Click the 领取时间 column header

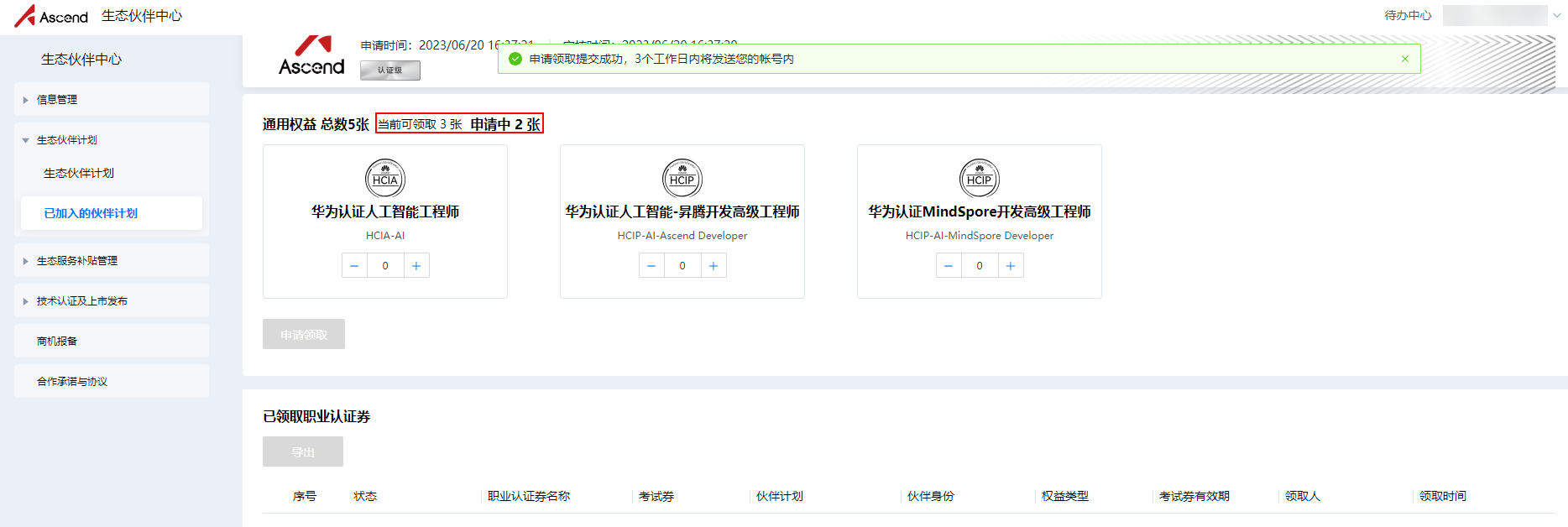[x=1443, y=496]
